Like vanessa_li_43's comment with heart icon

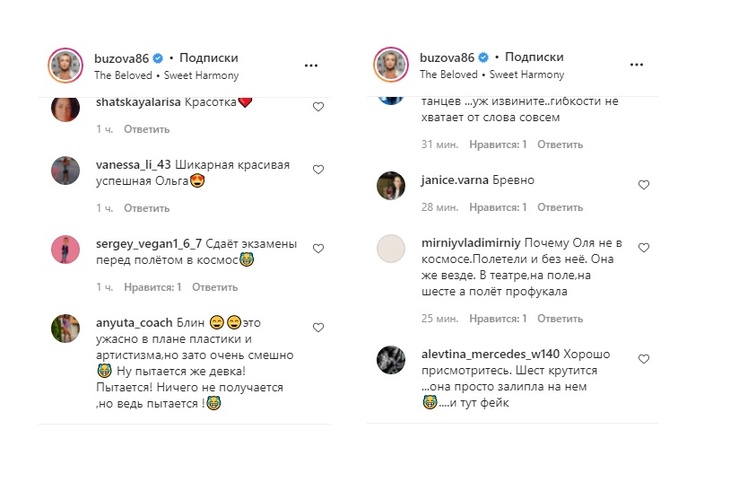click(318, 170)
